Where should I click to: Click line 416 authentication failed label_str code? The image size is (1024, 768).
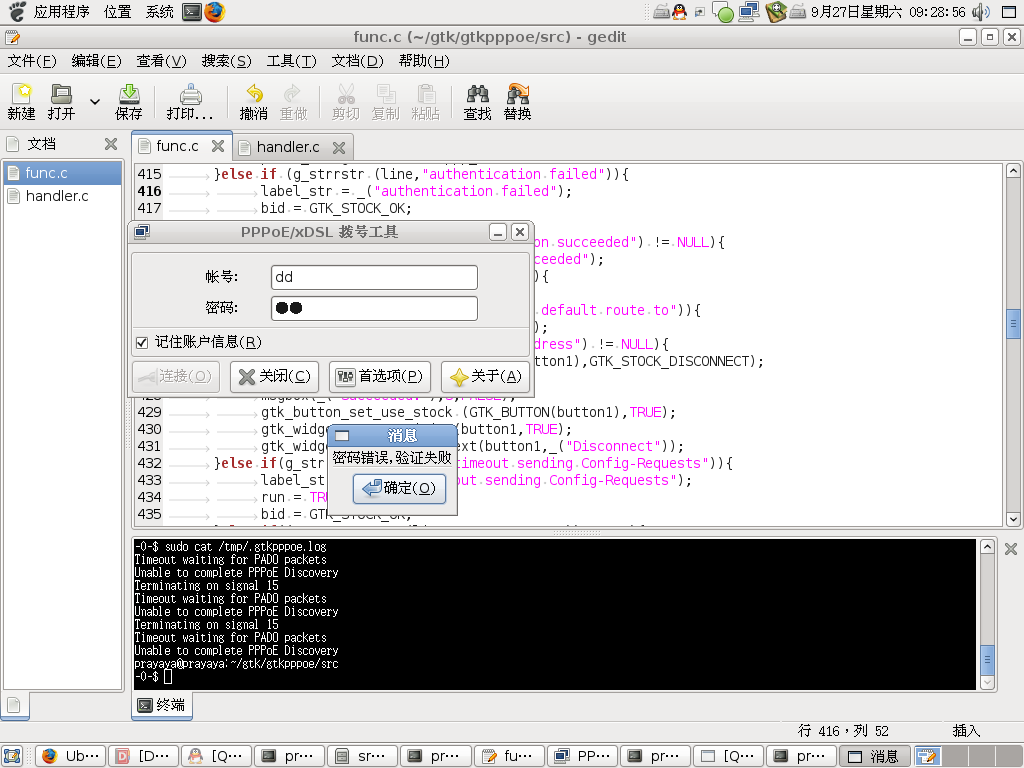[416, 191]
